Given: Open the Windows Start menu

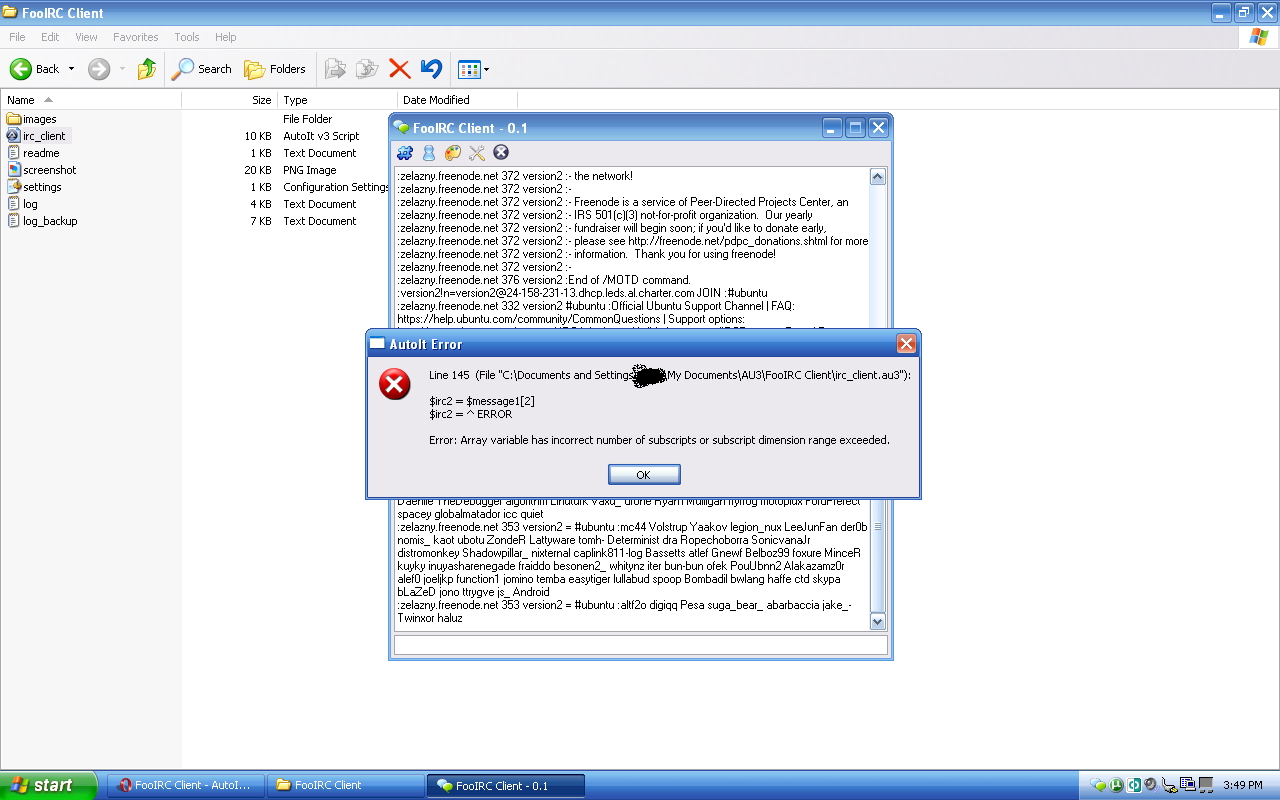Looking at the screenshot, I should [x=49, y=785].
